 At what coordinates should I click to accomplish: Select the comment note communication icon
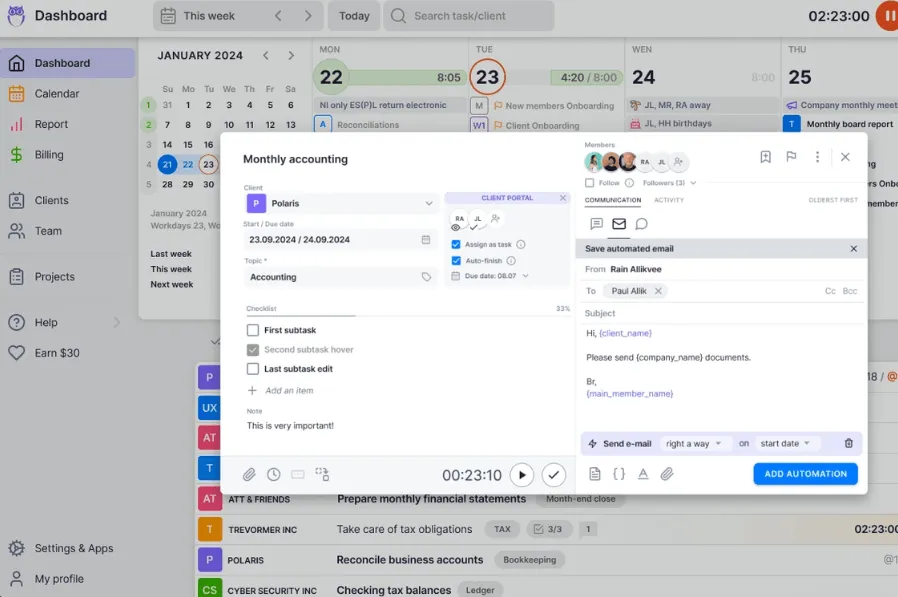tap(596, 223)
